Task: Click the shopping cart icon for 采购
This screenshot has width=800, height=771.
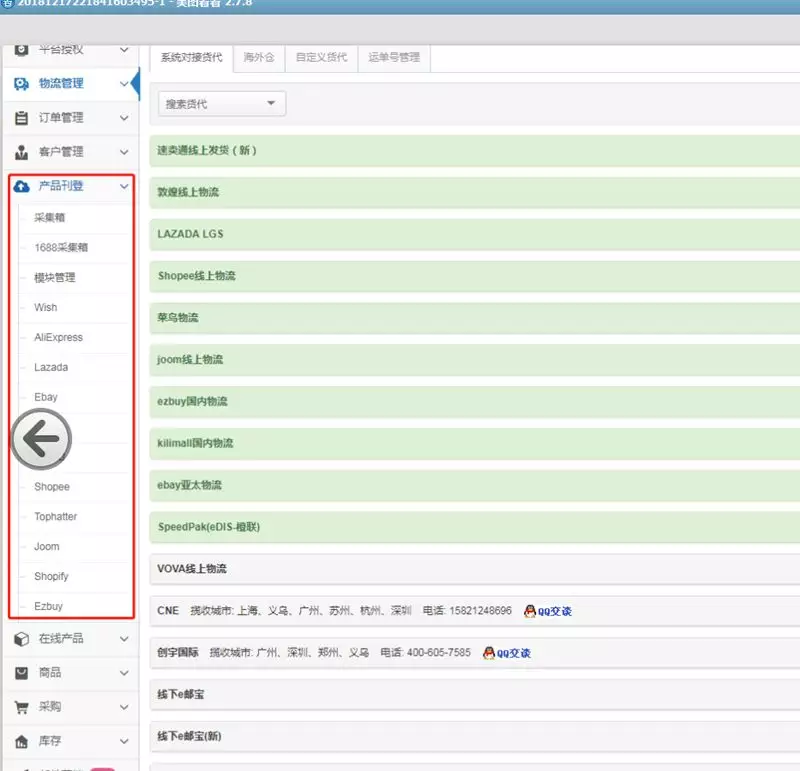Action: (21, 707)
